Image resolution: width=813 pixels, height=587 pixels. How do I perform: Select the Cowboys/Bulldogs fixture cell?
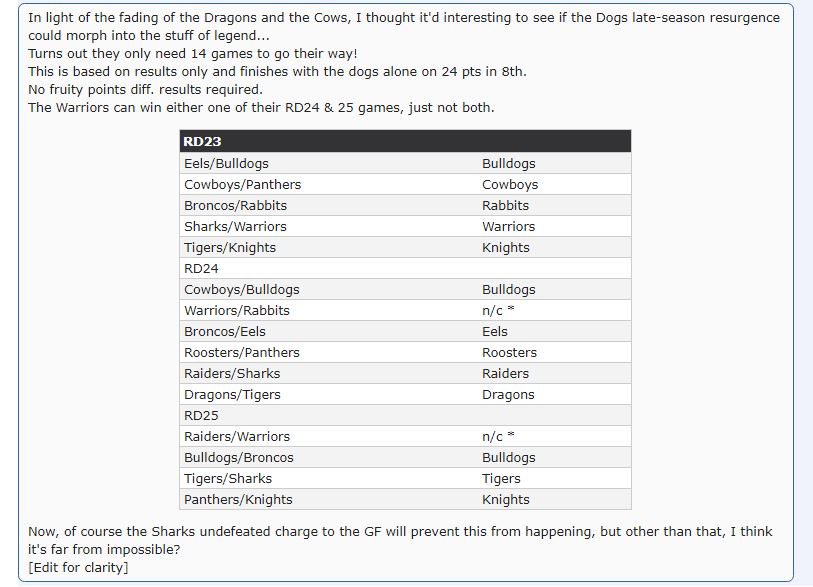(x=242, y=289)
